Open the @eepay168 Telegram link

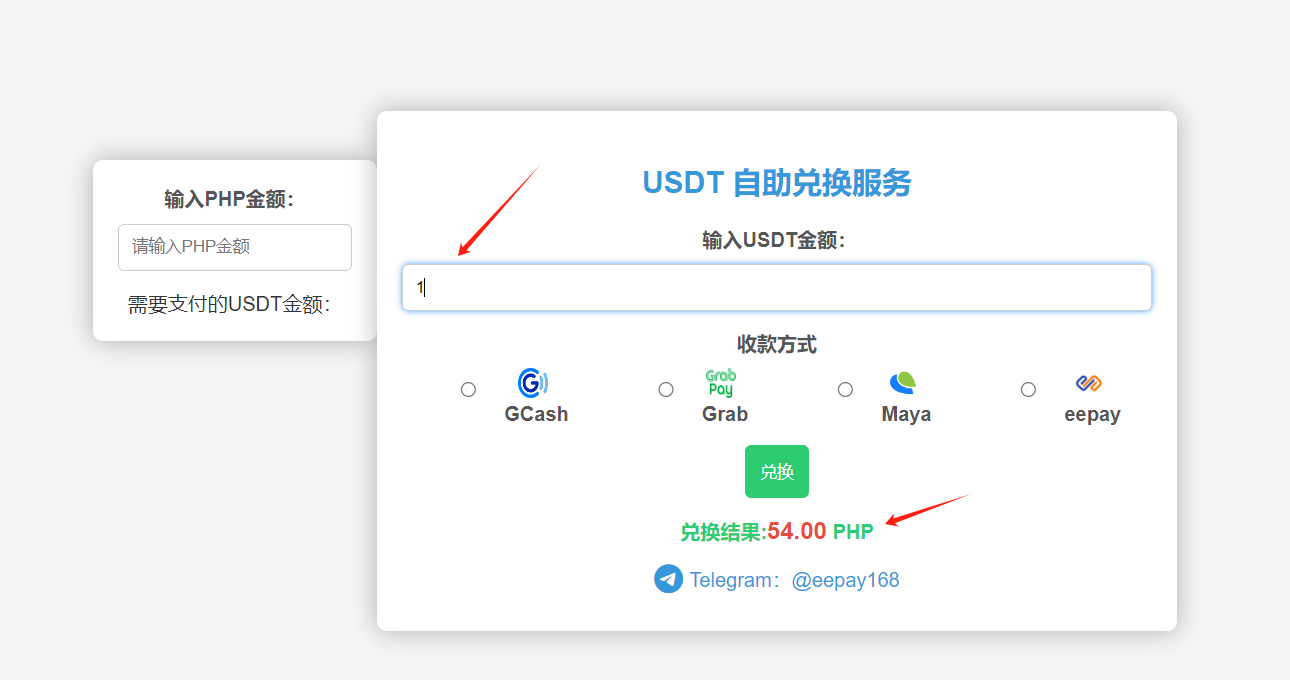(845, 580)
